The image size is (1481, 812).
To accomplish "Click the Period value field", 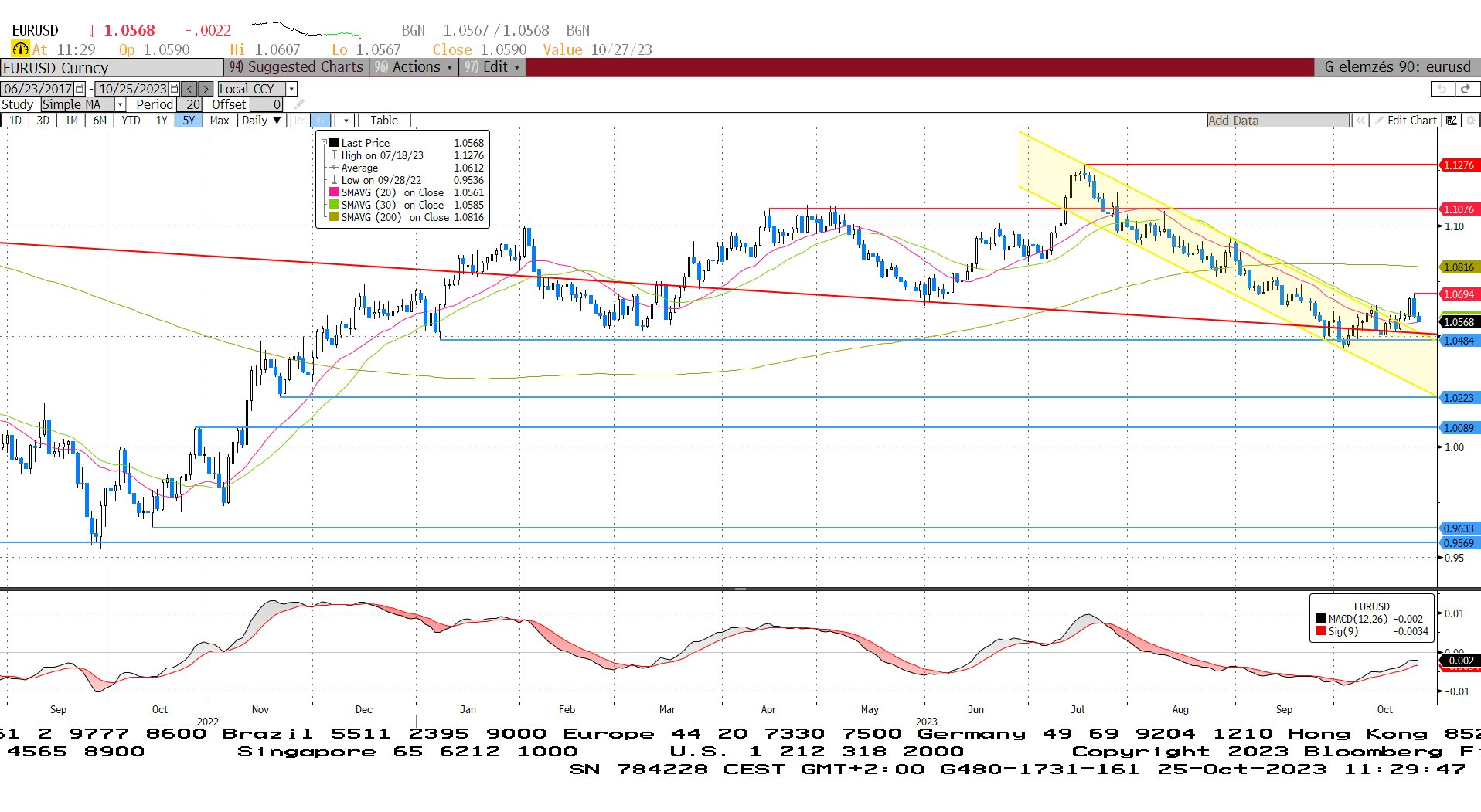I will 189,104.
